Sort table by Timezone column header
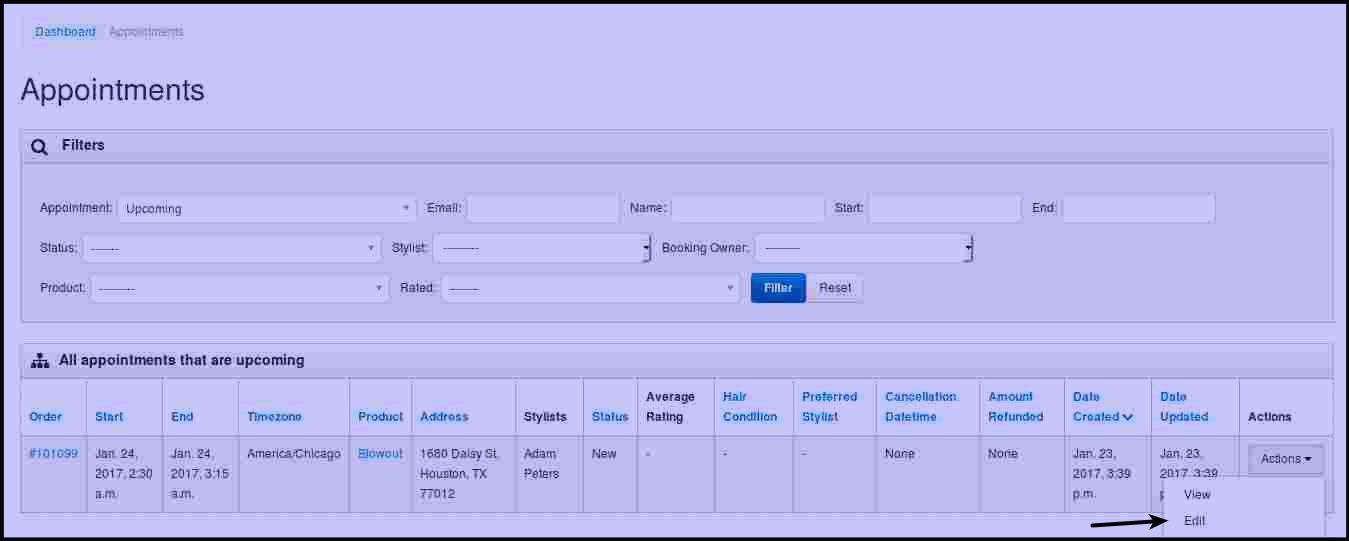This screenshot has width=1349, height=541. 274,417
